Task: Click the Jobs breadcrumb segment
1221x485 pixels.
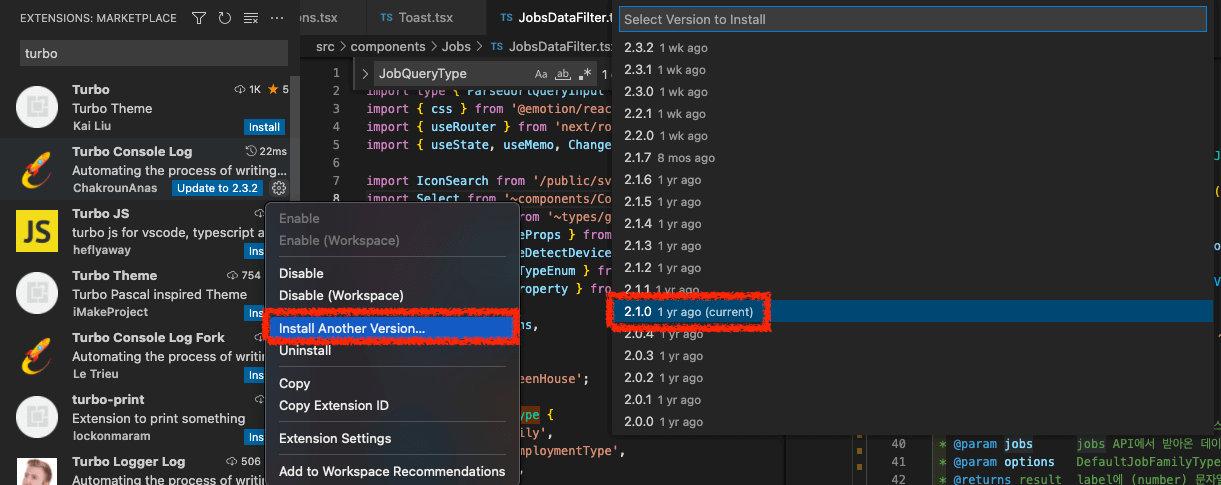Action: (456, 46)
